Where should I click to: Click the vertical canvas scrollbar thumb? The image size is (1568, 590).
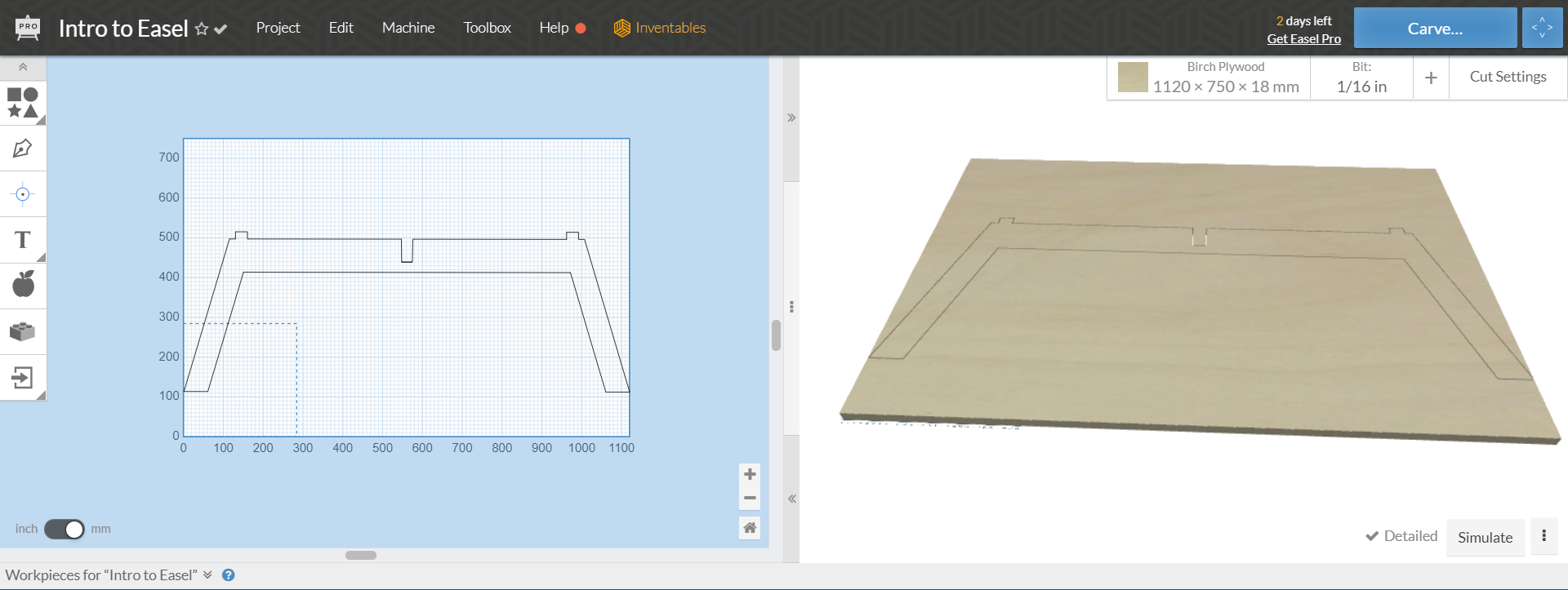776,335
